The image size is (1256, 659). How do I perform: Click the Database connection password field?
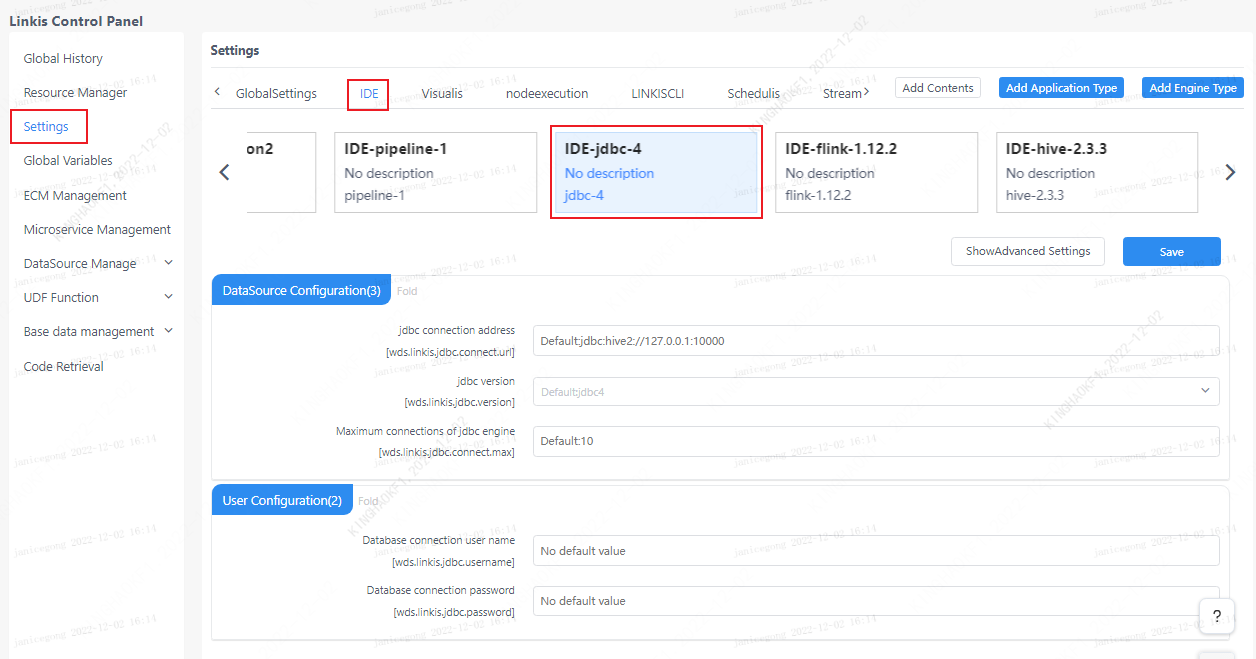pyautogui.click(x=875, y=601)
